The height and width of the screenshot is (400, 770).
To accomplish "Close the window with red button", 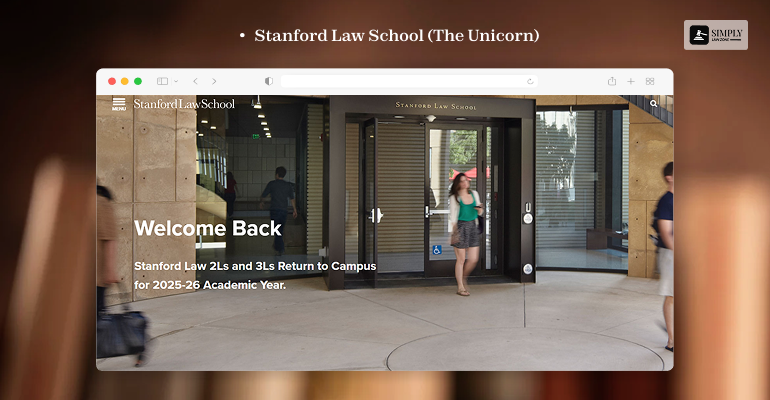I will tap(112, 81).
